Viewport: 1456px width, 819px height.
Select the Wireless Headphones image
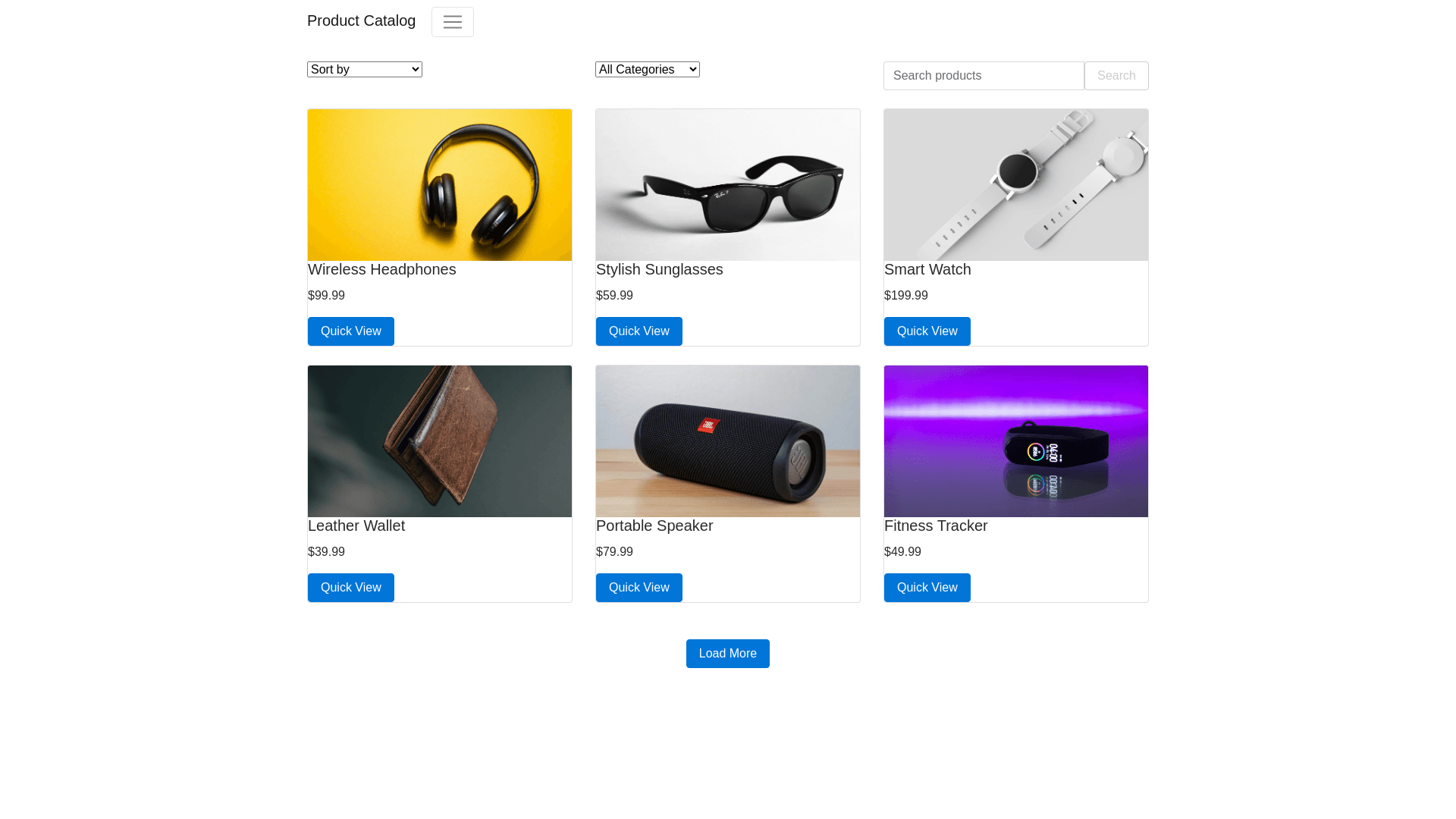point(440,185)
